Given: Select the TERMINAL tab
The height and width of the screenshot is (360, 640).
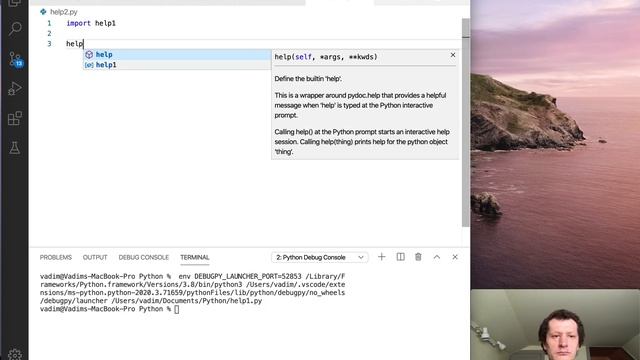Looking at the screenshot, I should [x=195, y=257].
